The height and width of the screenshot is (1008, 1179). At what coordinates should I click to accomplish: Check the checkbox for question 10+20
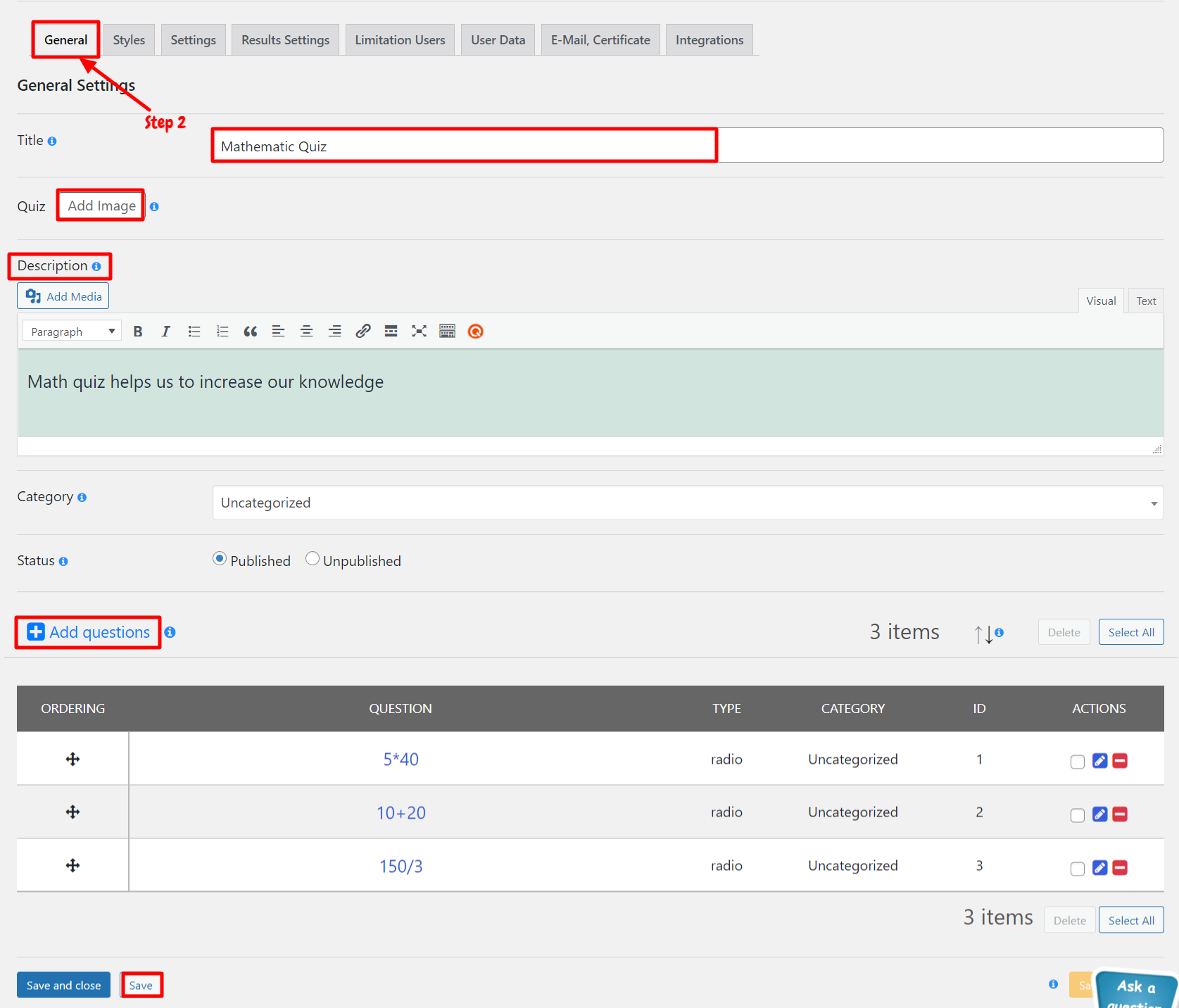(x=1078, y=815)
